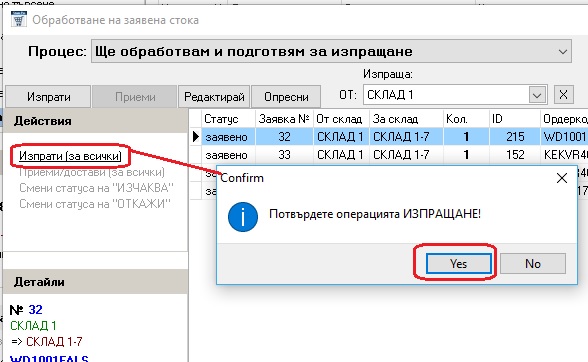Click the blue info icon in Confirm dialog

pos(243,217)
